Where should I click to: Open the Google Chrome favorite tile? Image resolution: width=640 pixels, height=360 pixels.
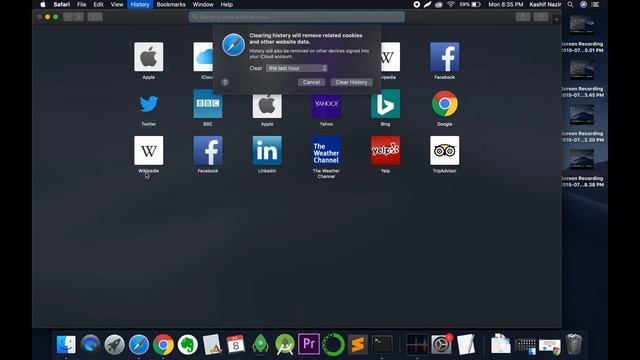[x=444, y=104]
